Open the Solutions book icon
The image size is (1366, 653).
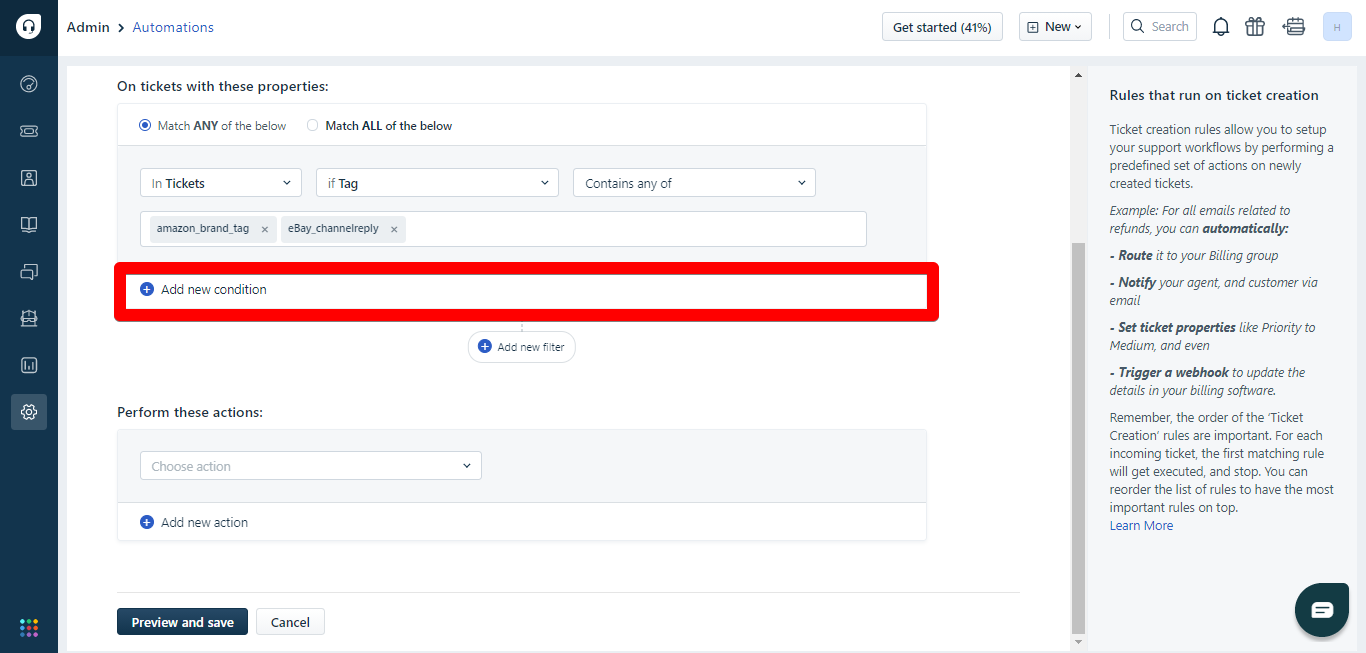29,225
